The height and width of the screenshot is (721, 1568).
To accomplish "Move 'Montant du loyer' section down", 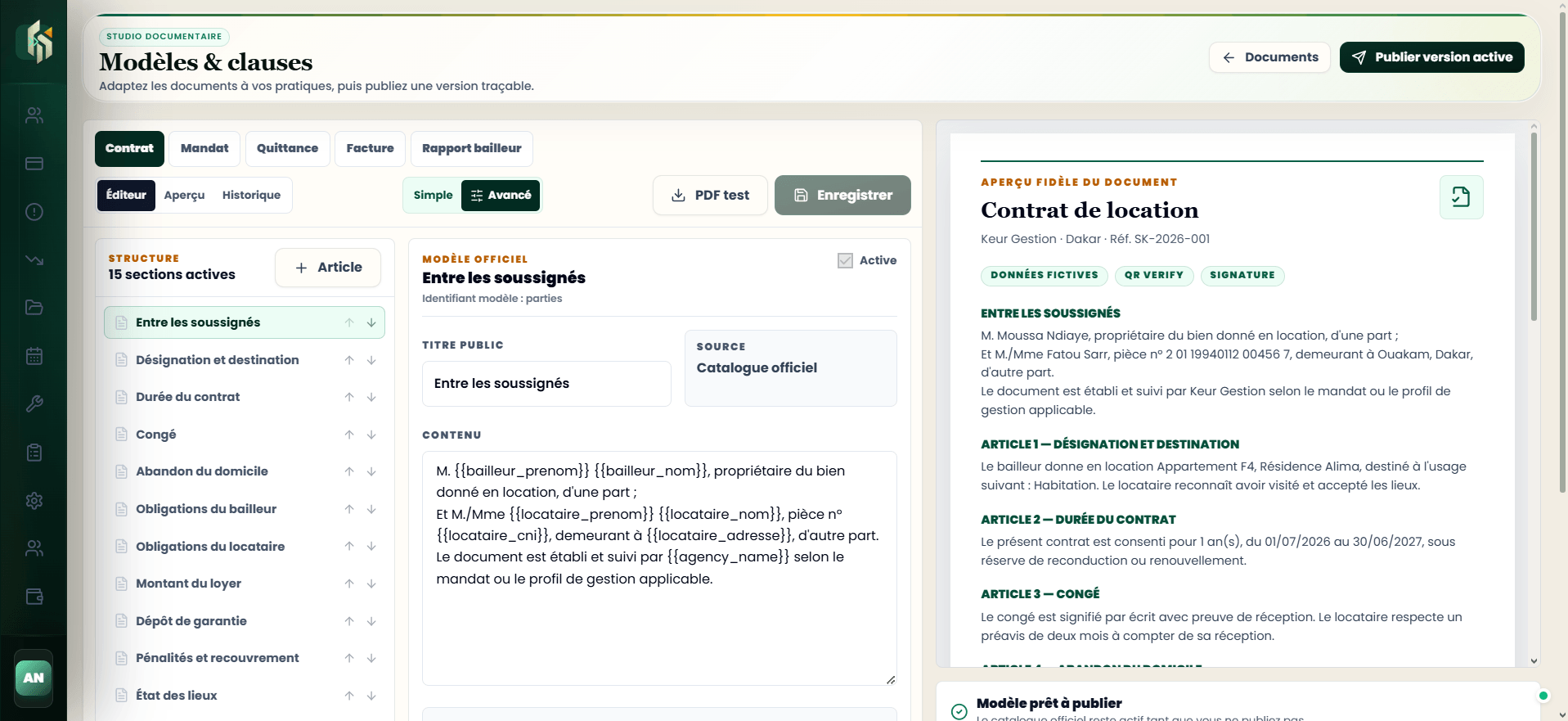I will click(371, 584).
